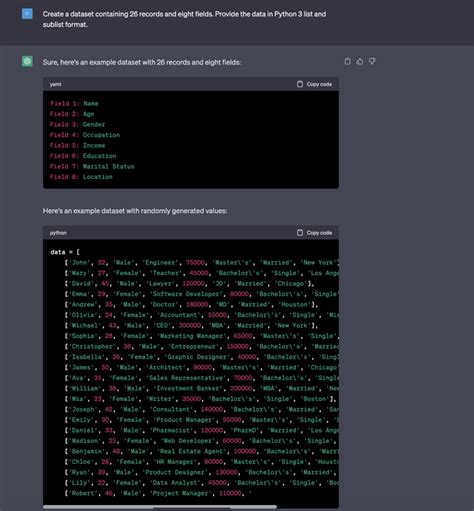The height and width of the screenshot is (511, 474).
Task: Give the response a thumbs down
Action: tap(372, 61)
